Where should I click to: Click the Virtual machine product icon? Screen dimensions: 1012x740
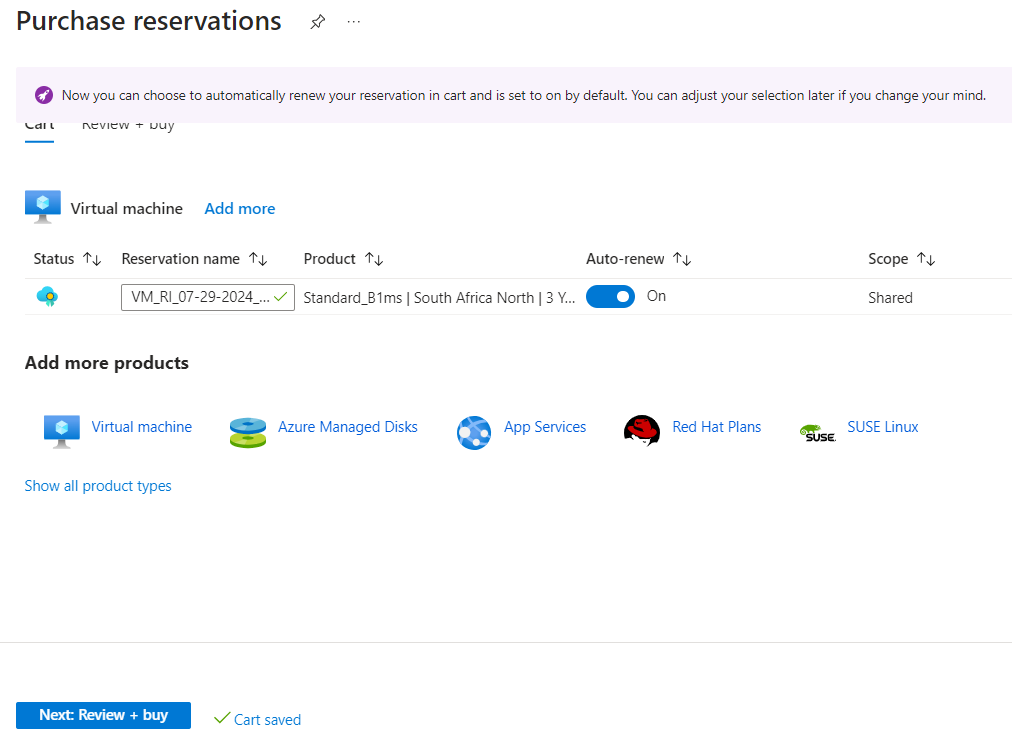60,427
